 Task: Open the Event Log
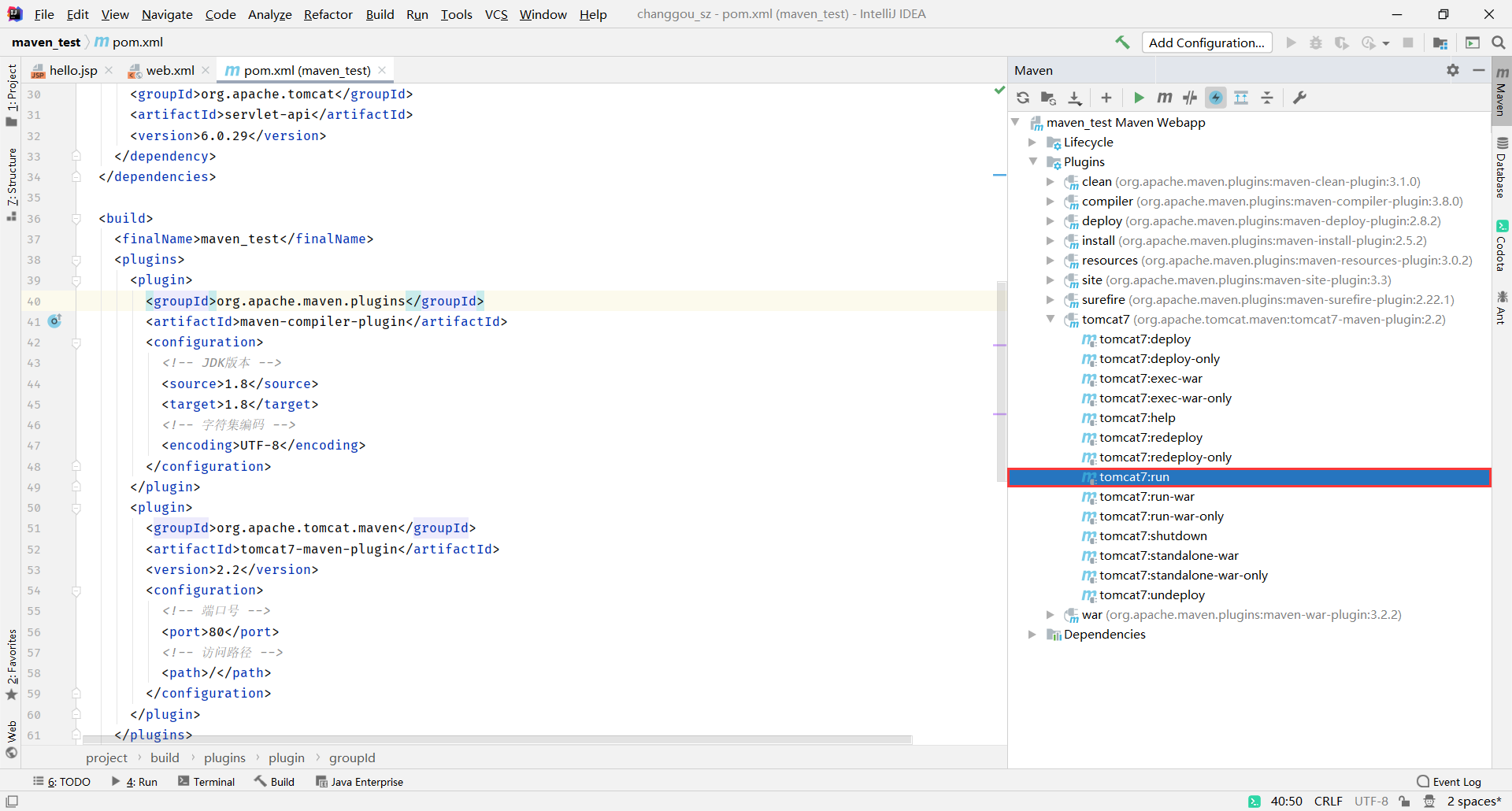coord(1449,782)
